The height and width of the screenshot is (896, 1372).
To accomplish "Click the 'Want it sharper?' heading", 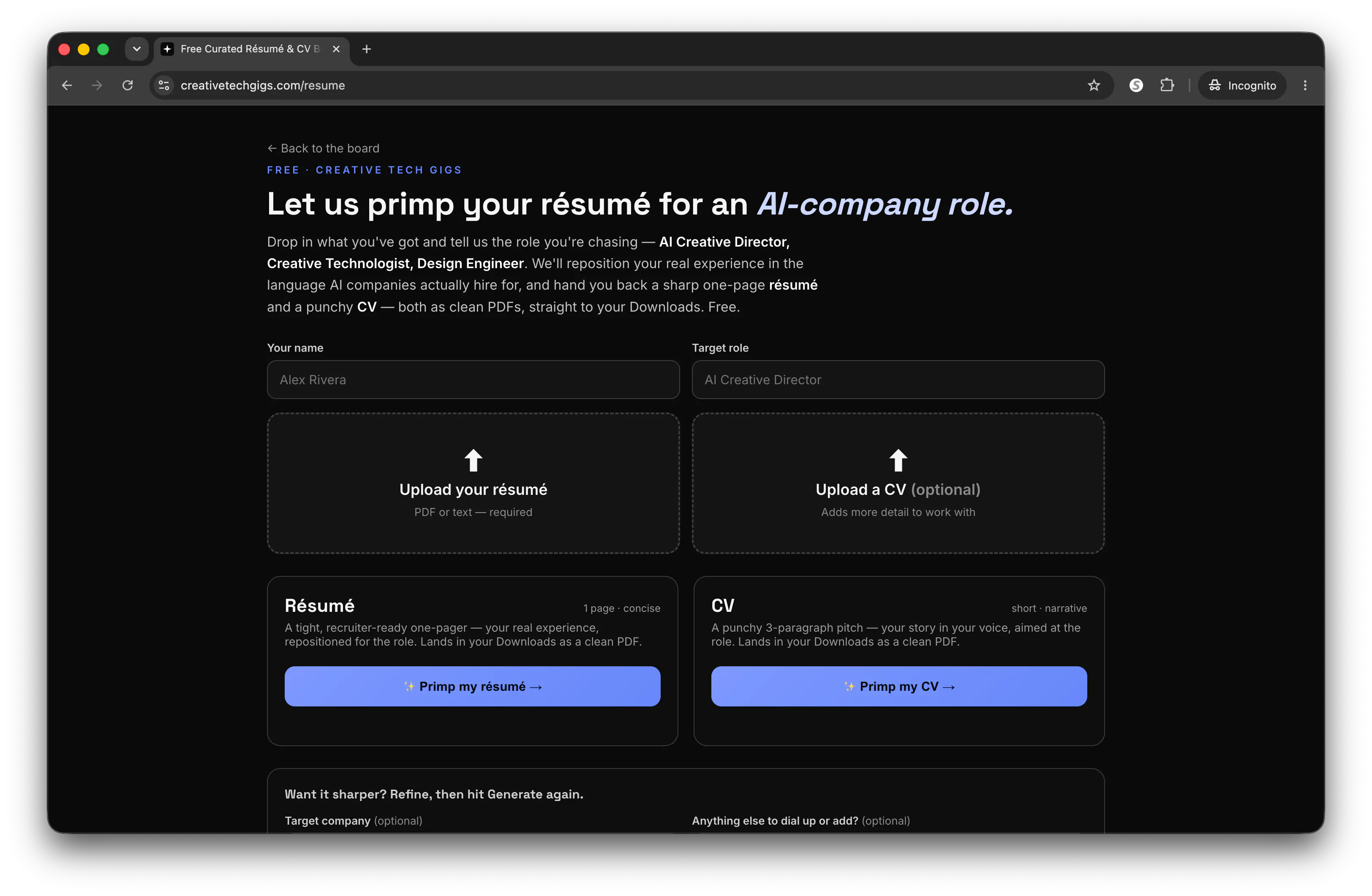I will pyautogui.click(x=433, y=794).
